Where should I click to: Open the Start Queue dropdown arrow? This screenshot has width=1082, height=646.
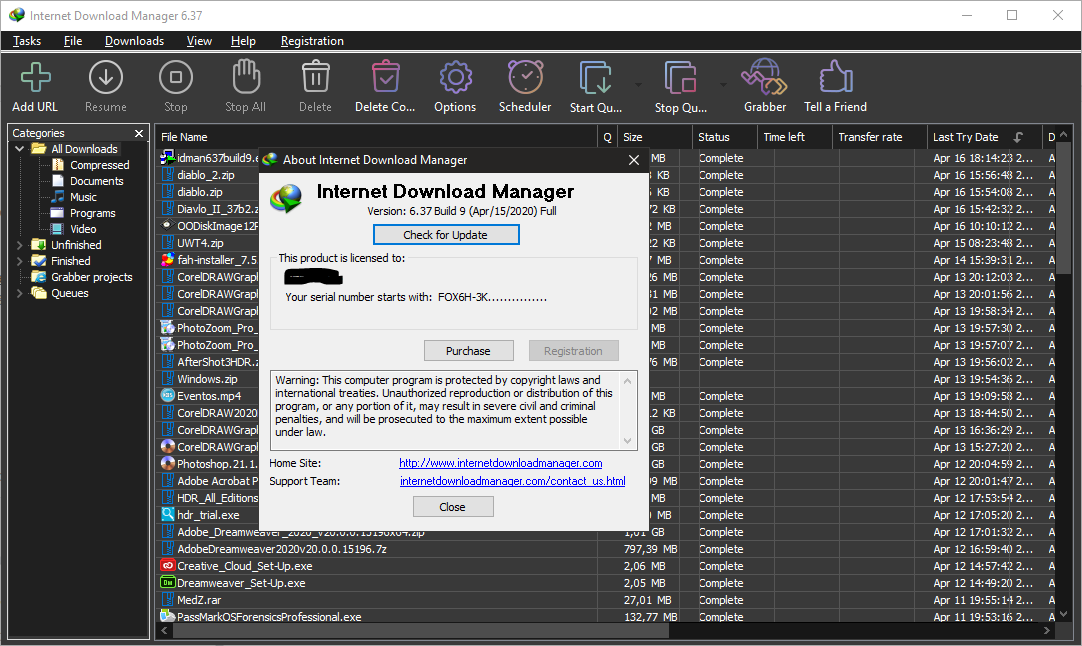(638, 85)
